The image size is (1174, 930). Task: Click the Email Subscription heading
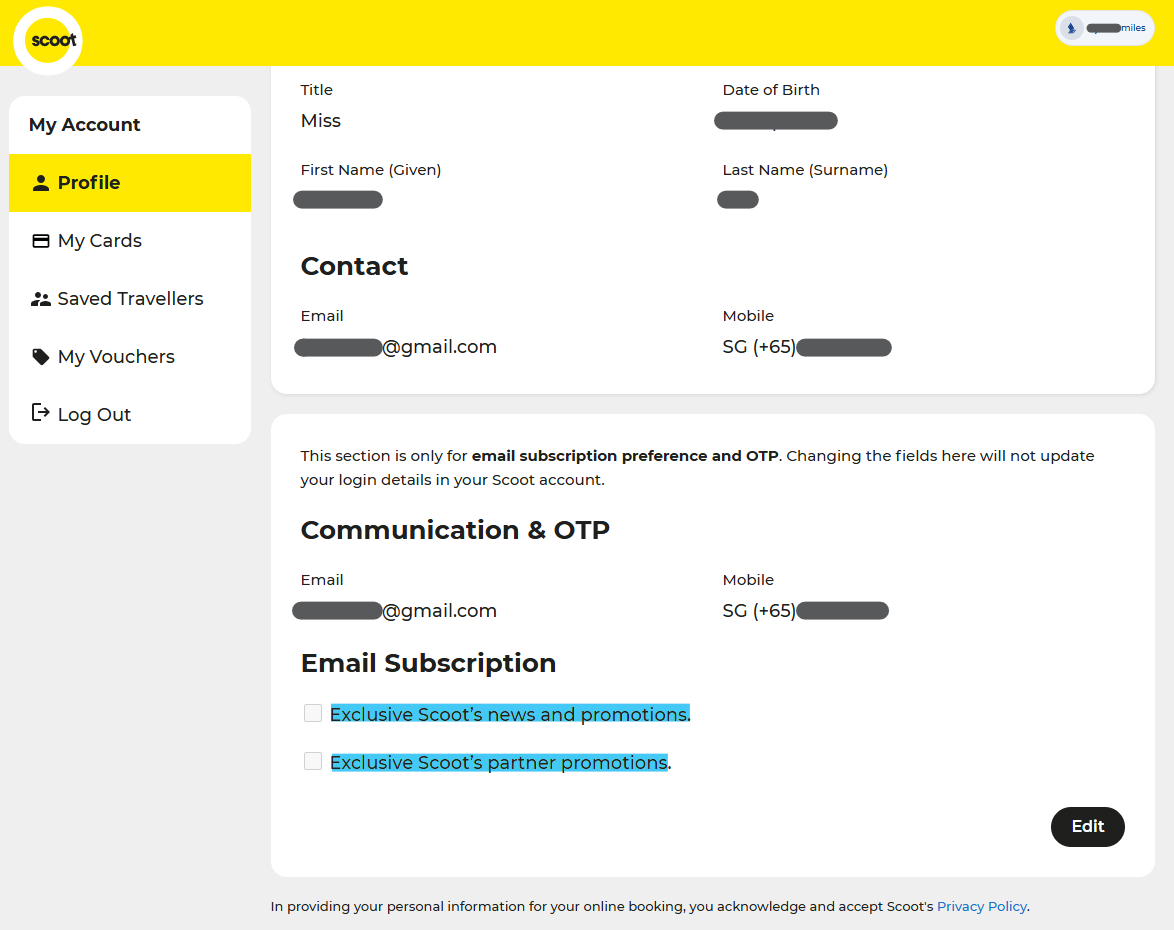pyautogui.click(x=428, y=663)
